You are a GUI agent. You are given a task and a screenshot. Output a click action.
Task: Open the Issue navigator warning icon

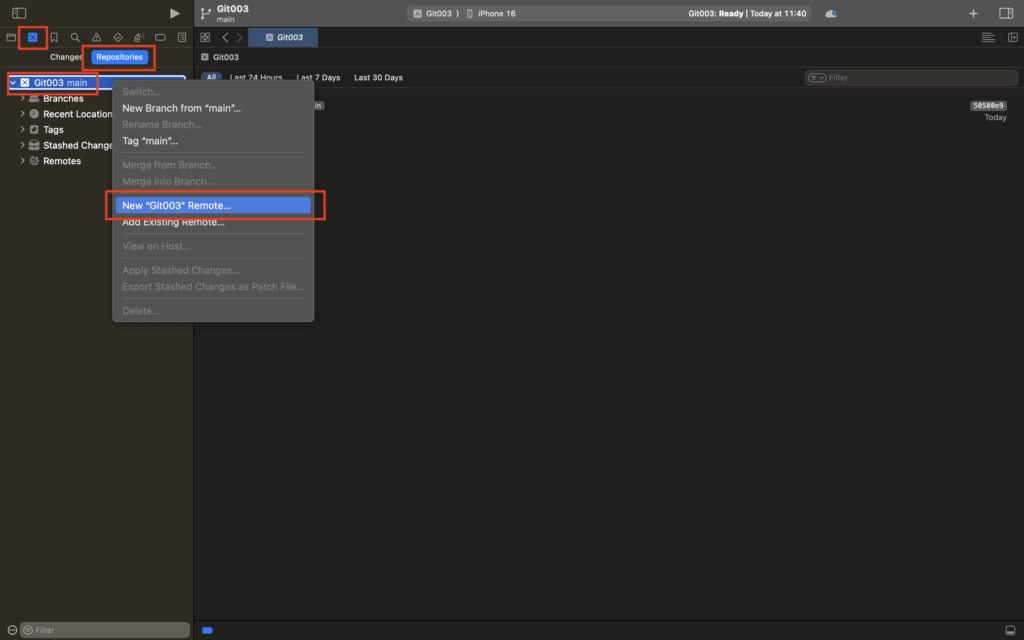click(97, 37)
